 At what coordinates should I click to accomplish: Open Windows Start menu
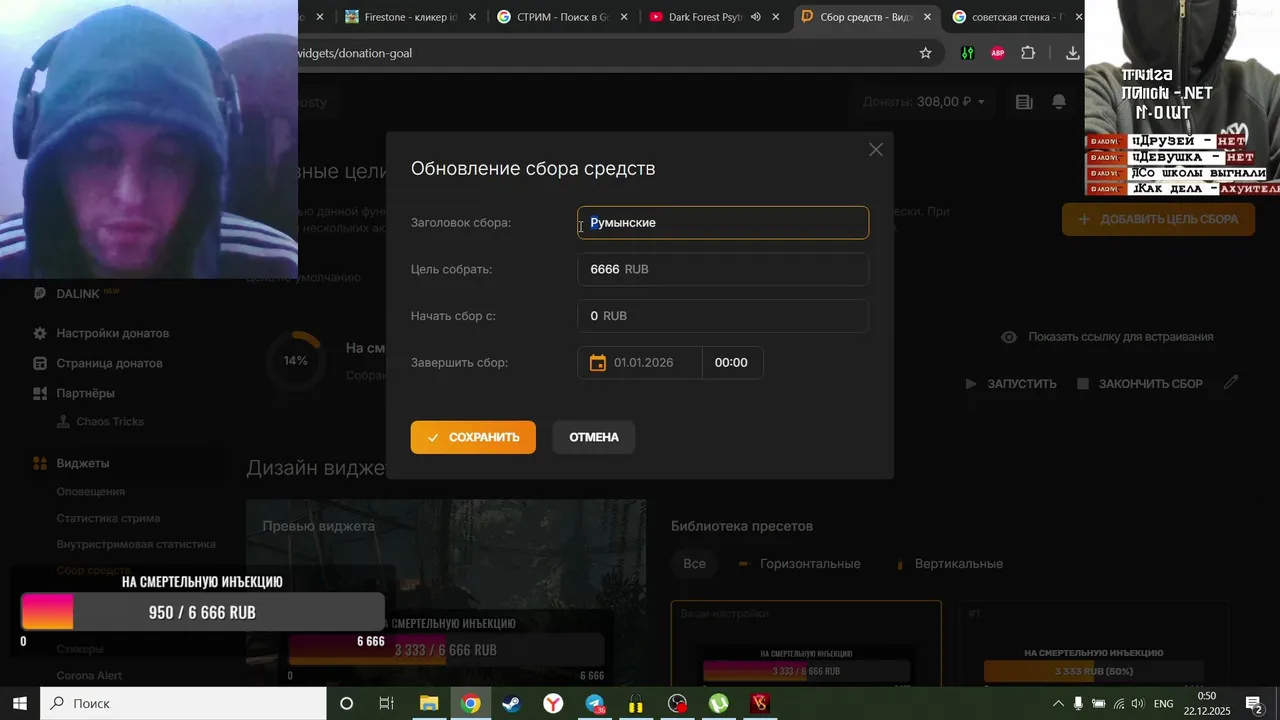[x=20, y=704]
